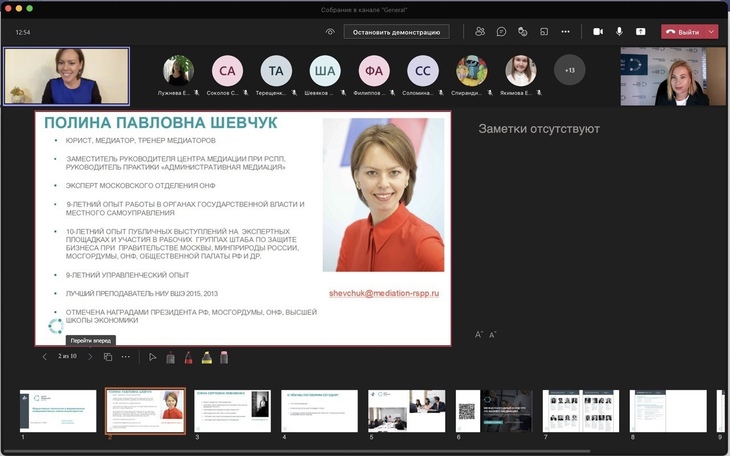Image resolution: width=730 pixels, height=456 pixels.
Task: Open the meeting chat icon
Action: (x=501, y=32)
